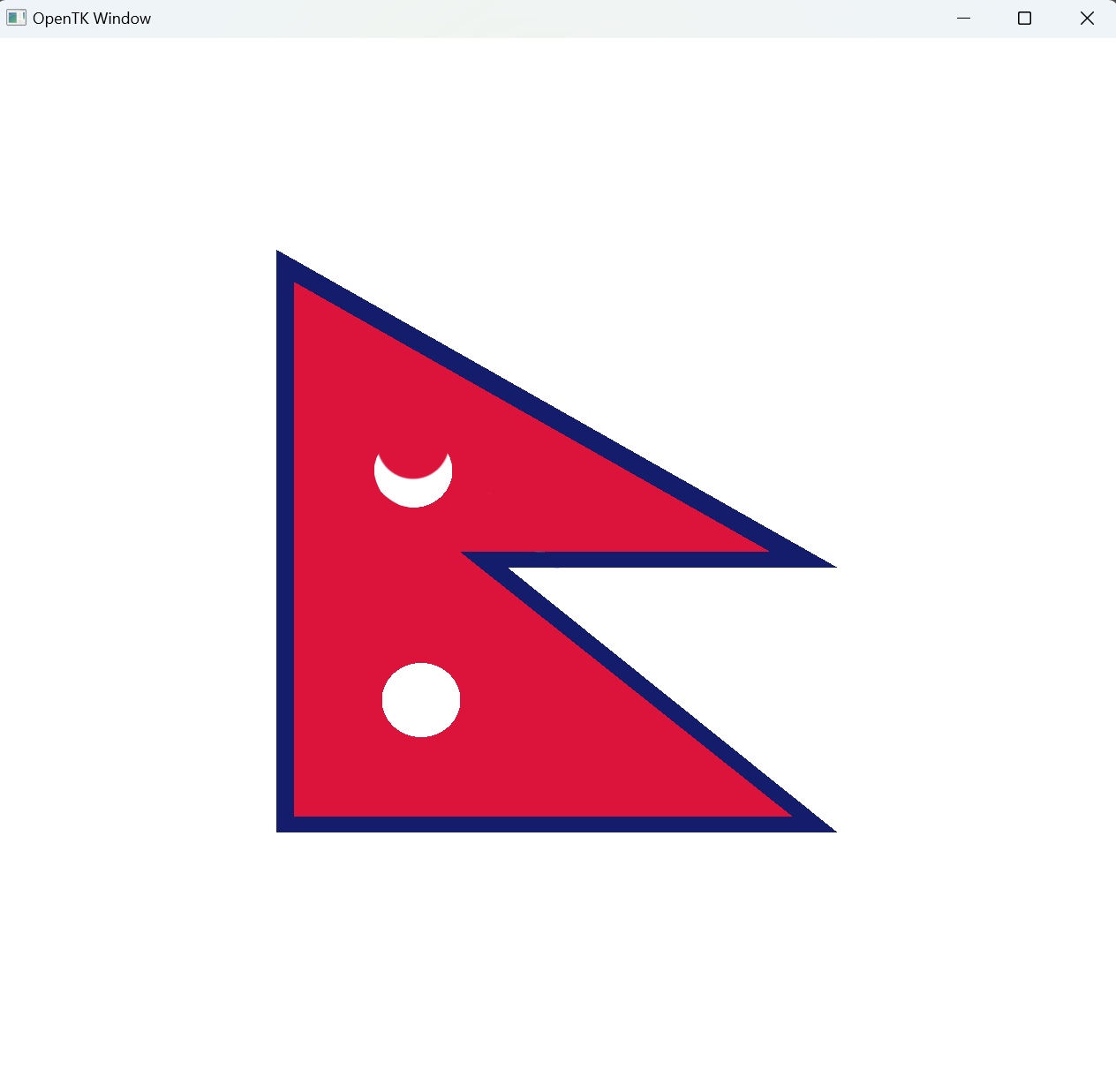Click the OpenTK application icon in titlebar
1116x1092 pixels.
point(16,17)
